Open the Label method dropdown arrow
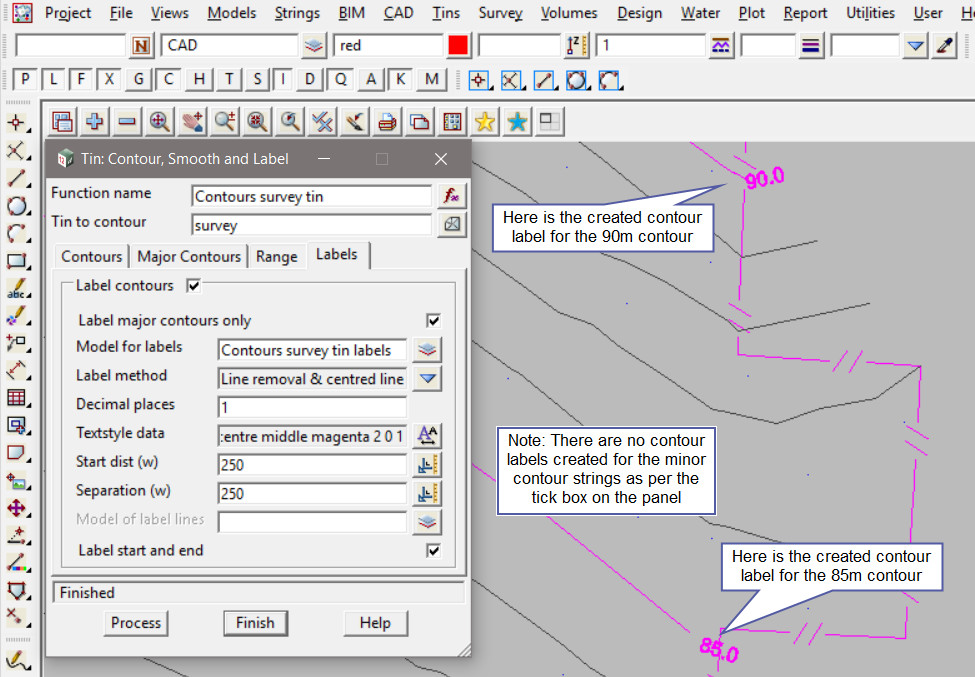This screenshot has height=677, width=975. tap(427, 378)
